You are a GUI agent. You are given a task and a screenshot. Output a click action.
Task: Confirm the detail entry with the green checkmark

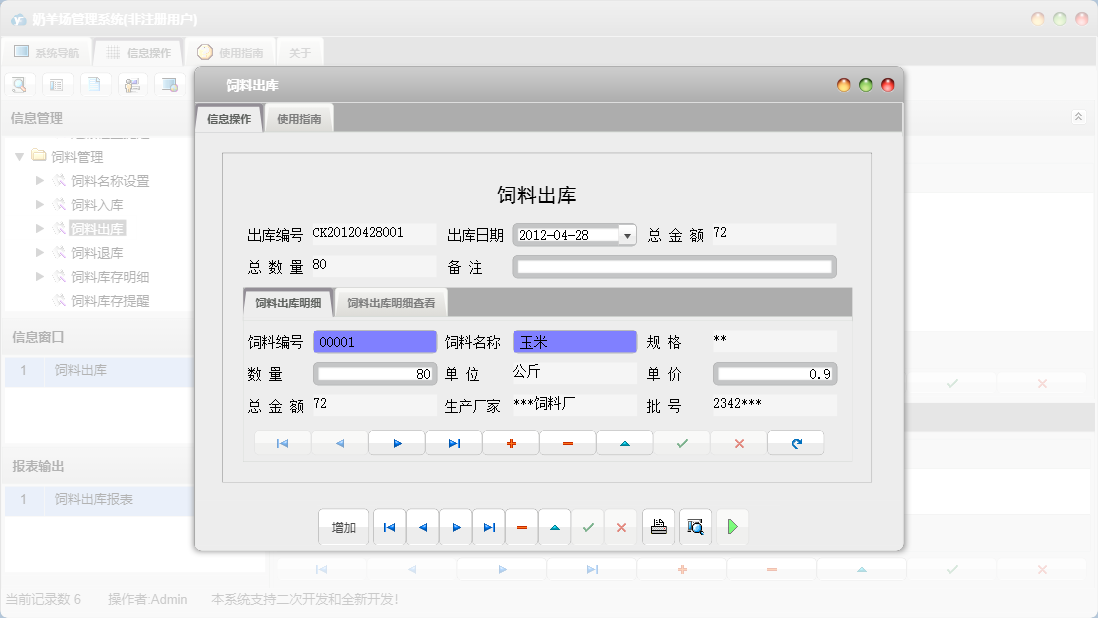point(681,442)
